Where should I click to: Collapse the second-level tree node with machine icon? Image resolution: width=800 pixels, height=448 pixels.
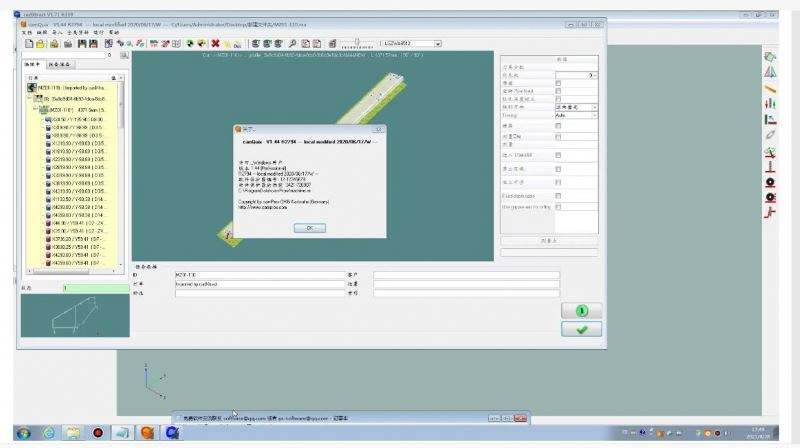click(30, 98)
